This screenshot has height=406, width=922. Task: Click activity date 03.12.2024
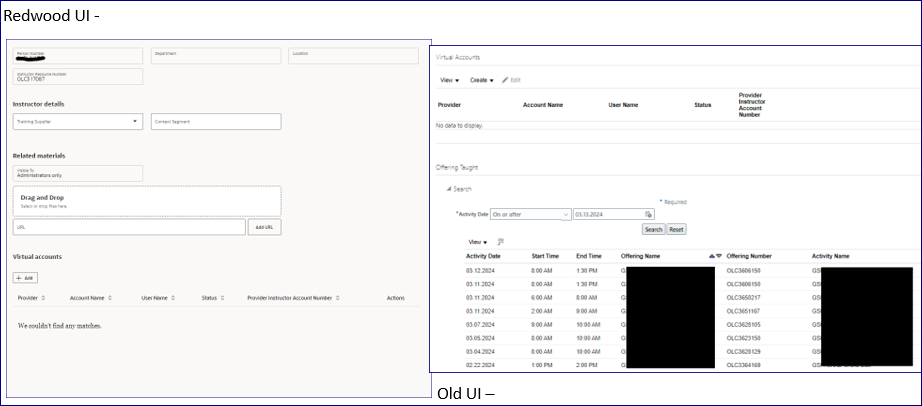coord(480,271)
